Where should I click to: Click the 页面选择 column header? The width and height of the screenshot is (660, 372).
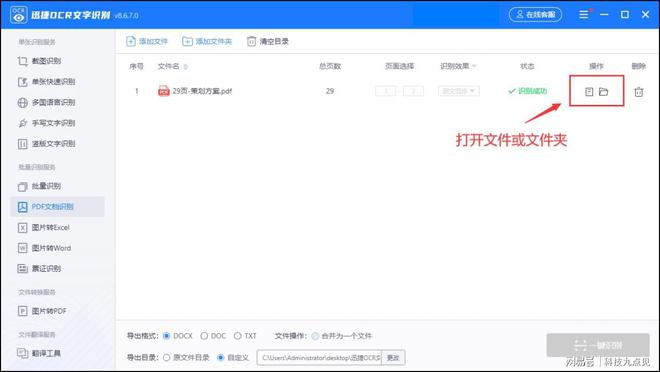[399, 66]
